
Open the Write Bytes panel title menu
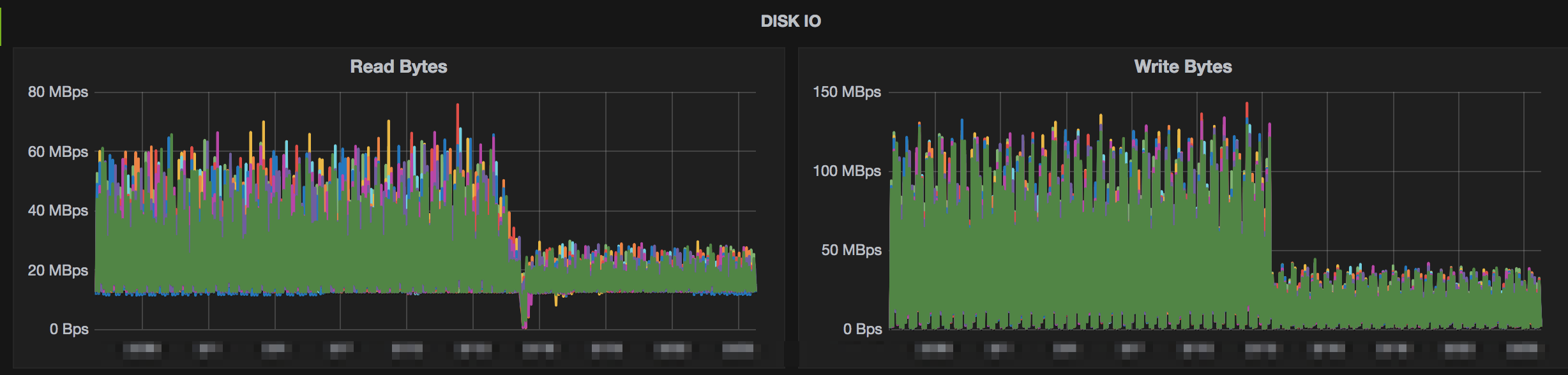coord(1182,66)
